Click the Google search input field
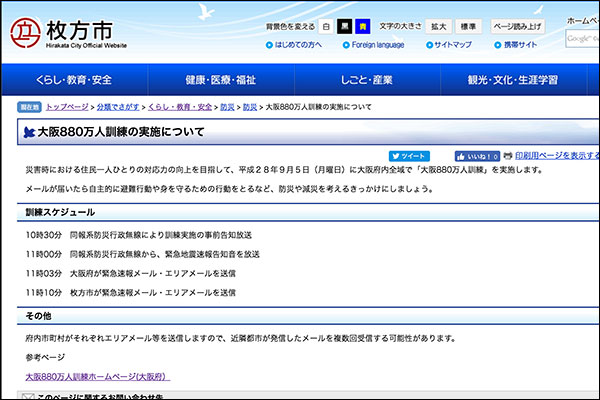The width and height of the screenshot is (600, 400). 582,39
